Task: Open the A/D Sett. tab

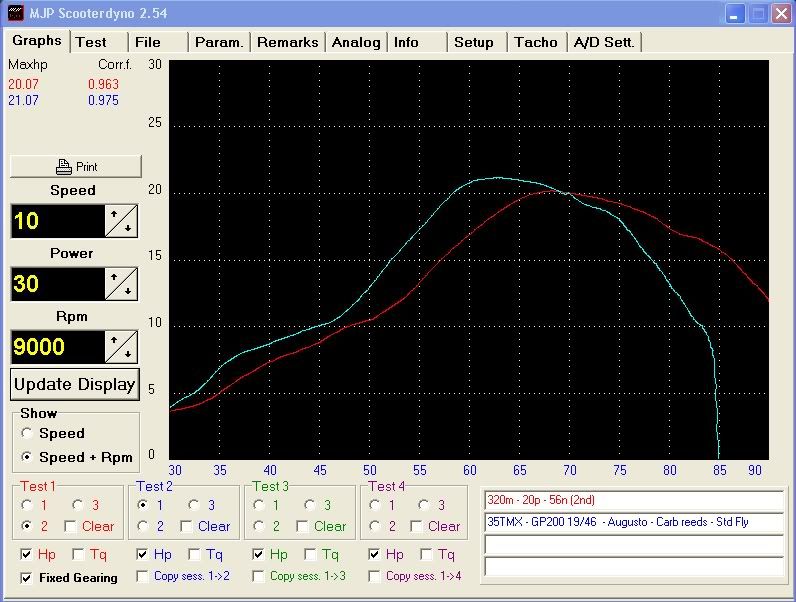Action: (x=603, y=42)
